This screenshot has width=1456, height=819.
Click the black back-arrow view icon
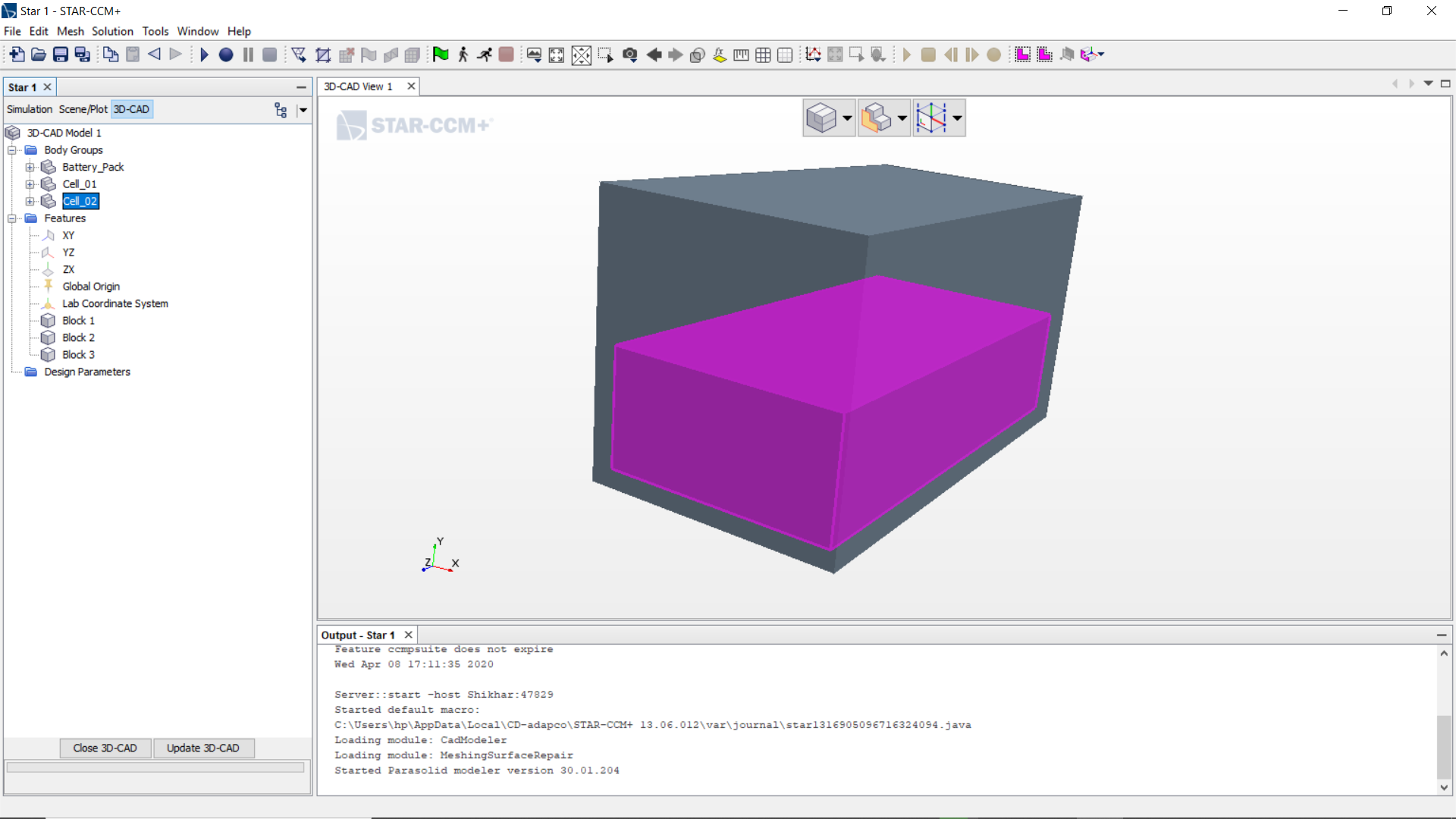pos(654,55)
